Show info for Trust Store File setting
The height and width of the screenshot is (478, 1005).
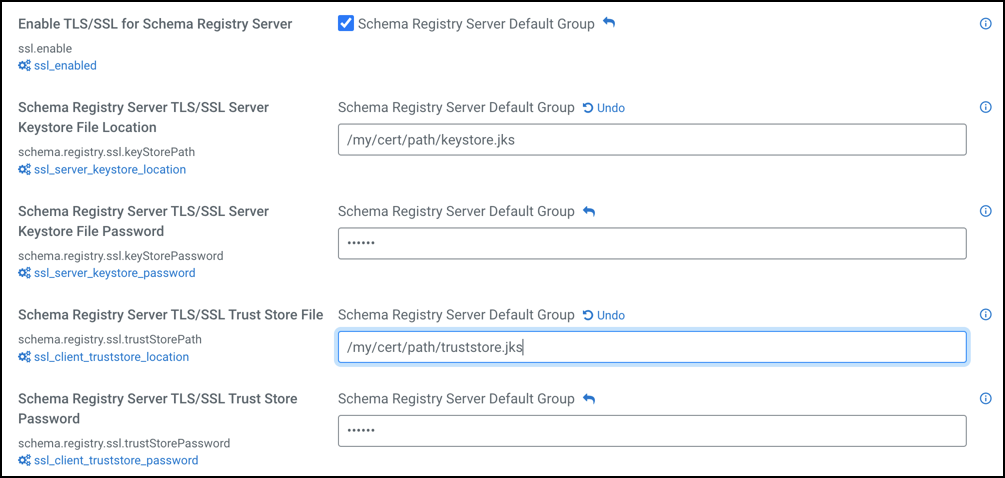point(985,316)
